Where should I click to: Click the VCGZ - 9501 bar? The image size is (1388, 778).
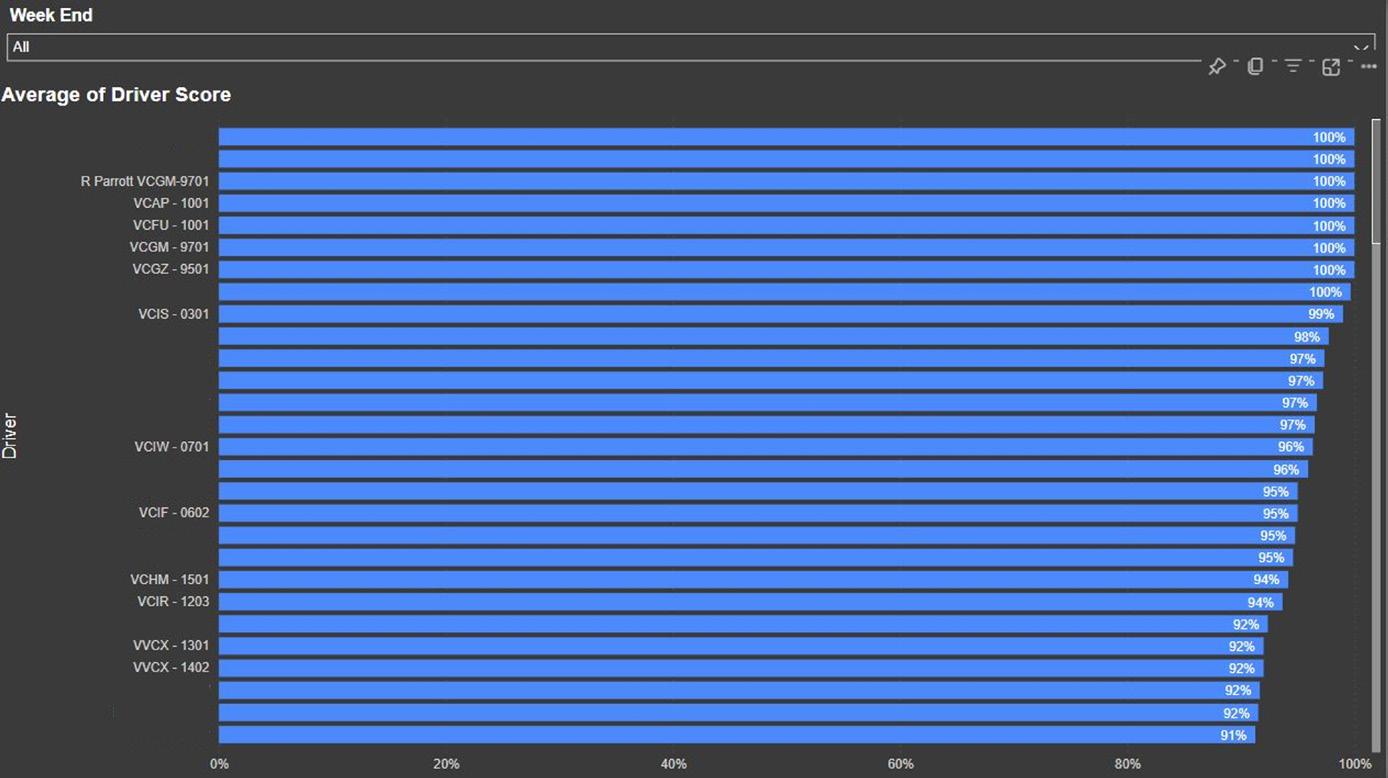pos(786,269)
